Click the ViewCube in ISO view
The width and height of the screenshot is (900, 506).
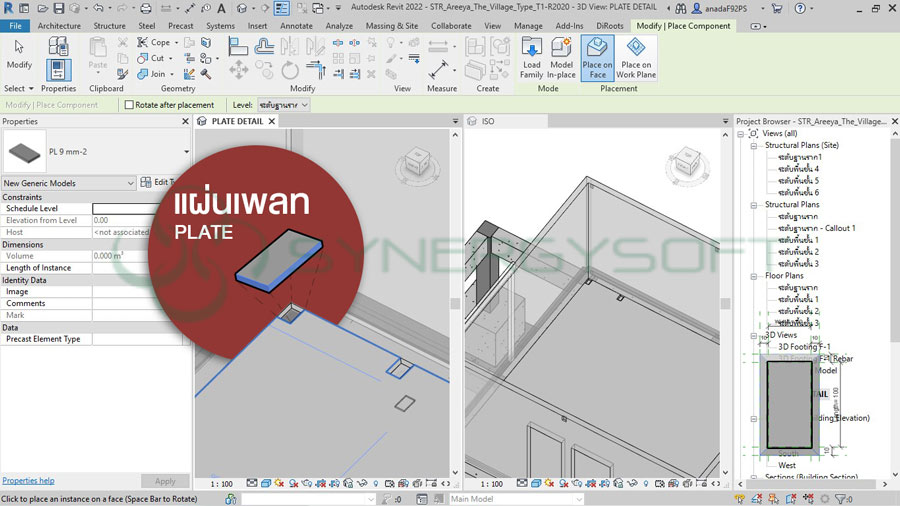688,161
